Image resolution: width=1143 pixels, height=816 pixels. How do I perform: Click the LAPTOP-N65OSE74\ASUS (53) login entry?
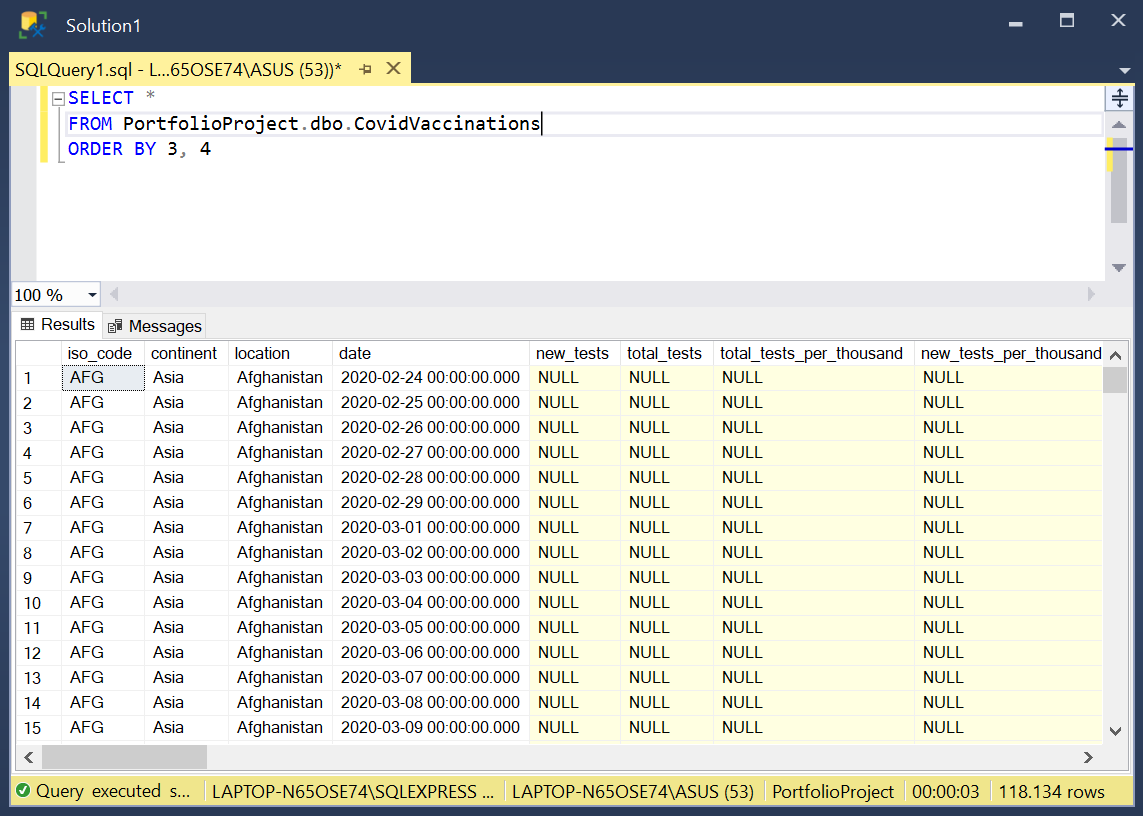pyautogui.click(x=633, y=792)
